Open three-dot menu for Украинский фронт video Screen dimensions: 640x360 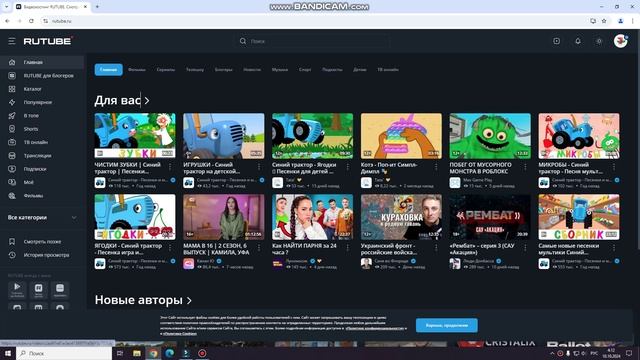click(x=436, y=248)
